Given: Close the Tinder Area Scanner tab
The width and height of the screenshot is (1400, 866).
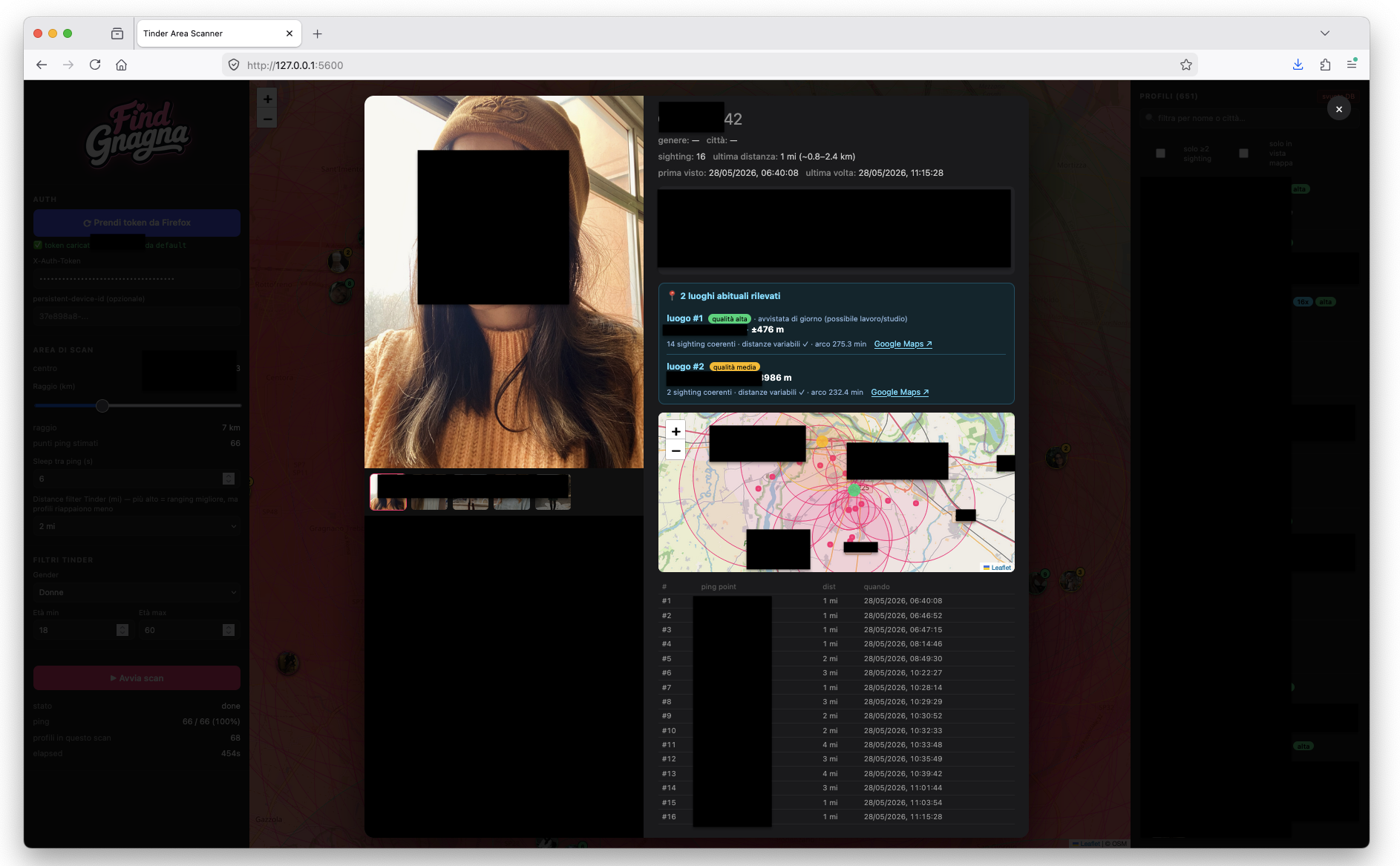Looking at the screenshot, I should (290, 33).
